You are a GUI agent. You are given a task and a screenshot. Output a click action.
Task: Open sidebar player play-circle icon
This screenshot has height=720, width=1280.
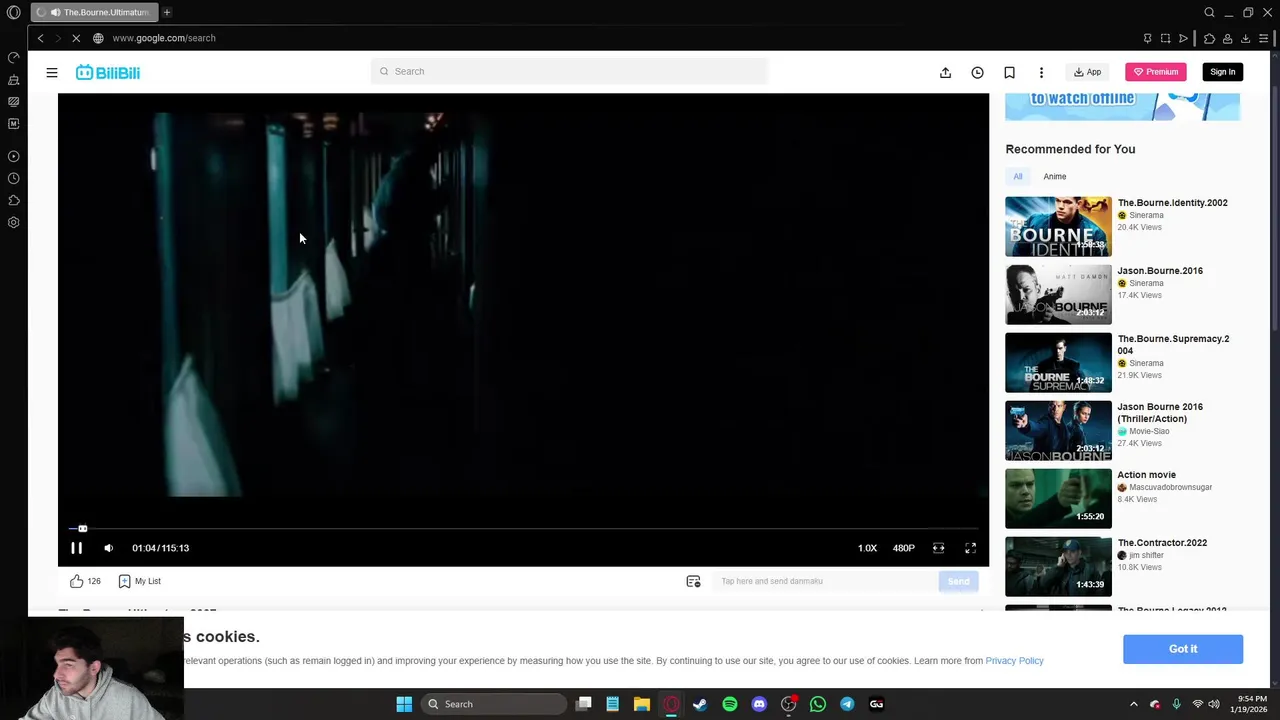(x=13, y=156)
